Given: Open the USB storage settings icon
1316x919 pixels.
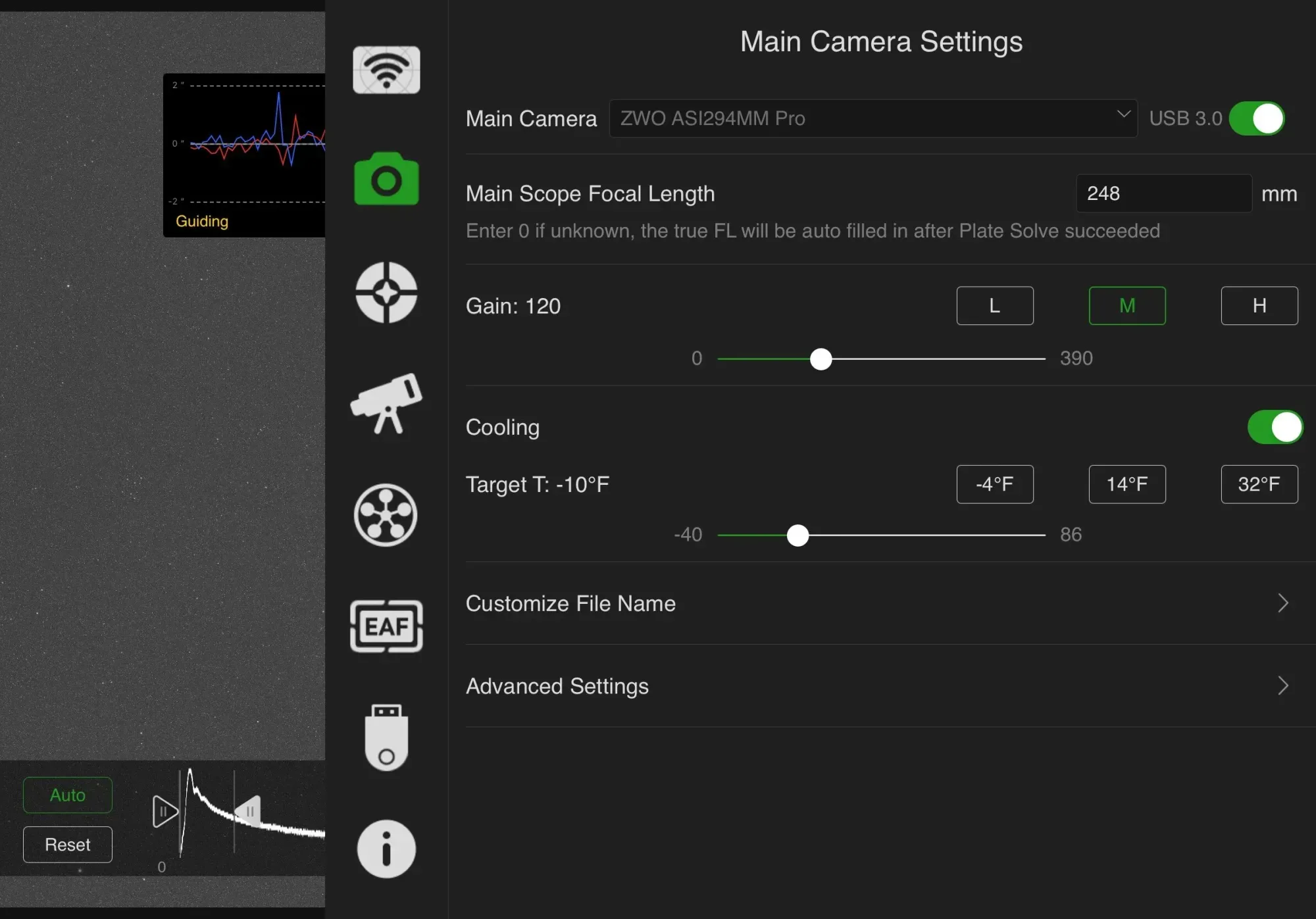Looking at the screenshot, I should pos(386,737).
